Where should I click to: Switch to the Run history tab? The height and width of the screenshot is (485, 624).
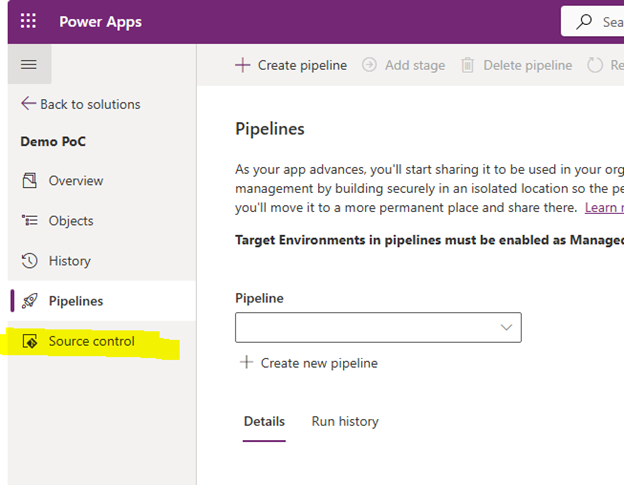(x=345, y=421)
